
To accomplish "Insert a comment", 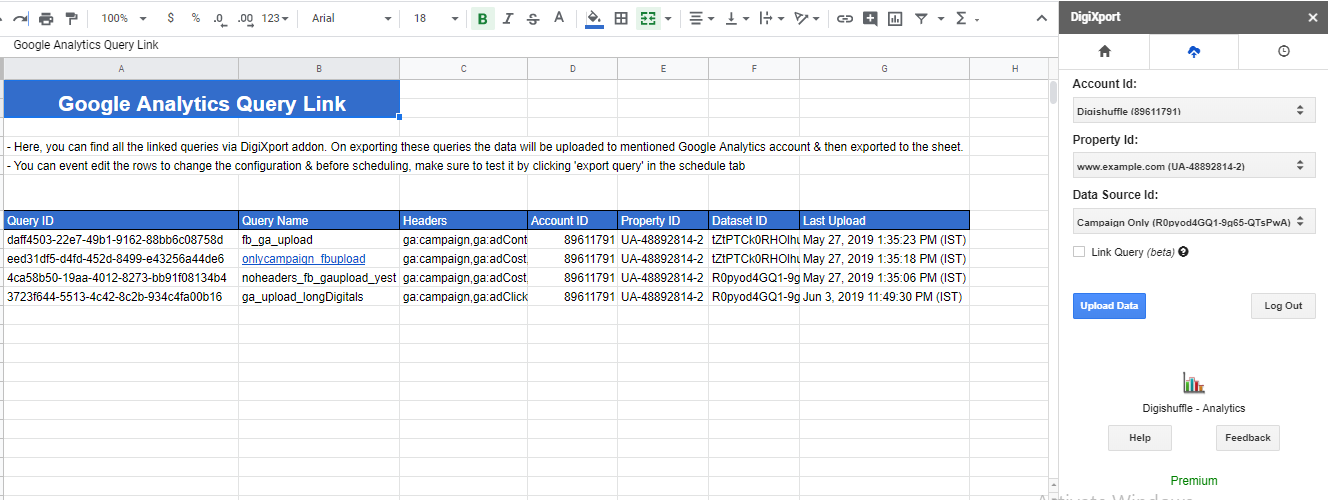I will click(870, 18).
